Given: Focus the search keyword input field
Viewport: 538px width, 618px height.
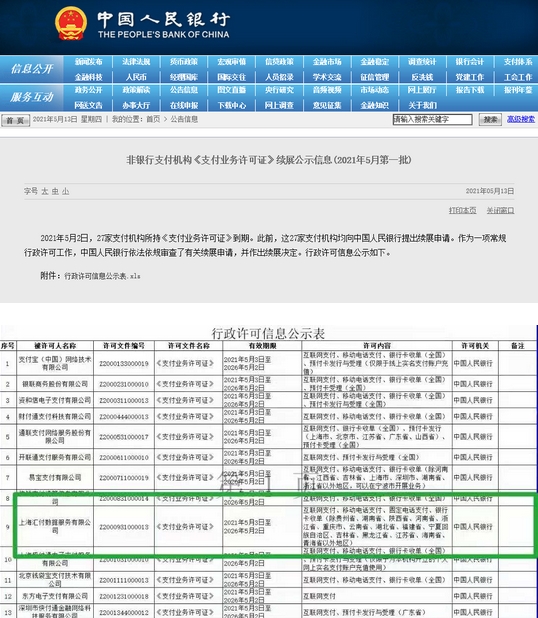Looking at the screenshot, I should point(432,119).
